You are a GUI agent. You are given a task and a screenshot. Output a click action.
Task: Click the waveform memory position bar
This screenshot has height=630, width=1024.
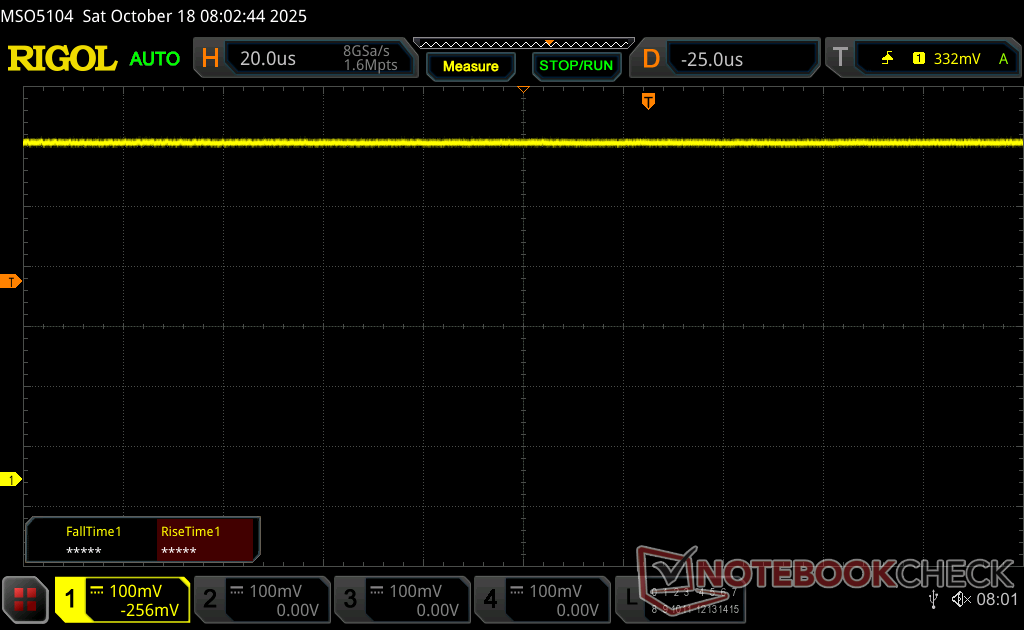click(523, 44)
